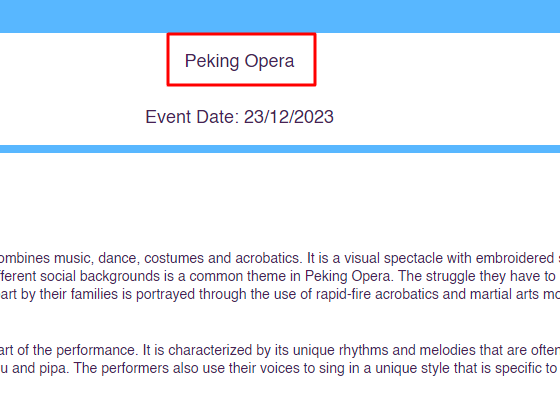Click the blue divider under the event date

tap(280, 149)
